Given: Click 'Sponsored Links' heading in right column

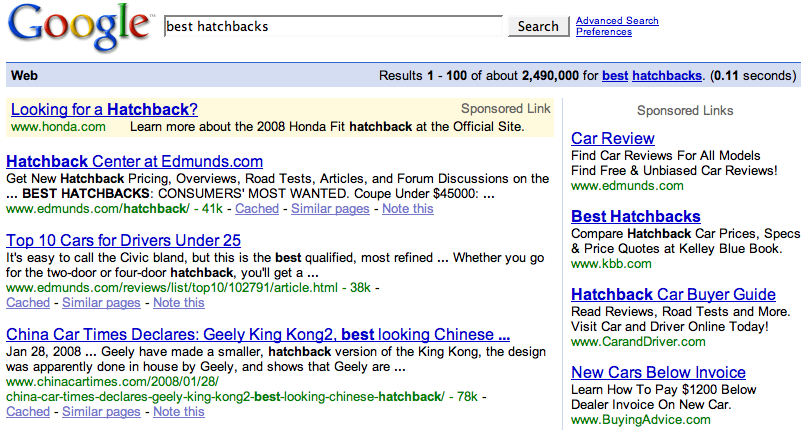Looking at the screenshot, I should [x=685, y=111].
